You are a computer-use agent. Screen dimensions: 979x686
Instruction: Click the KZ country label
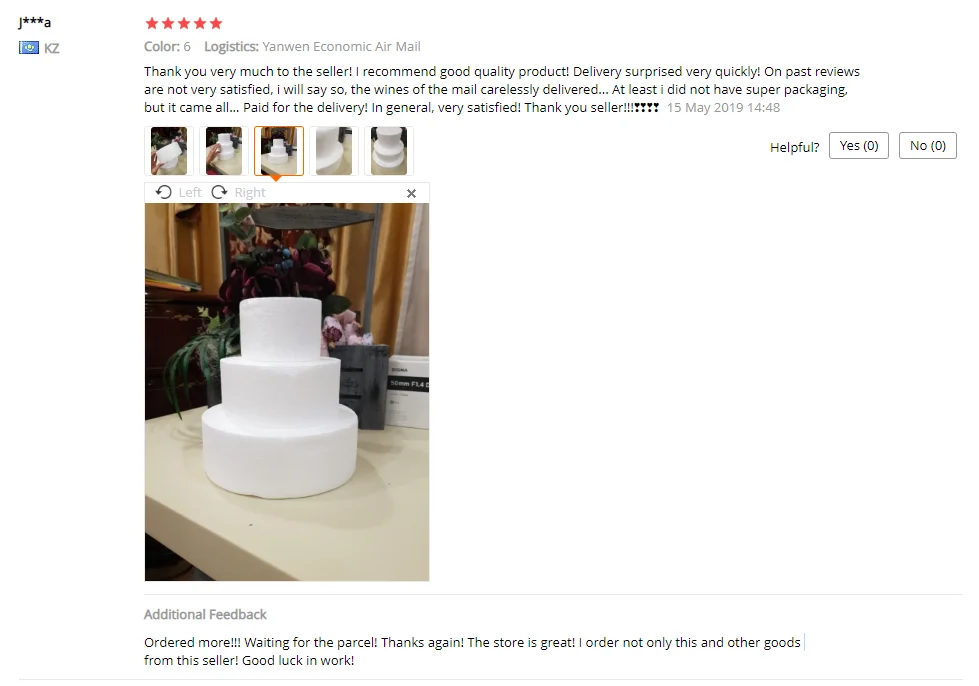pyautogui.click(x=52, y=48)
